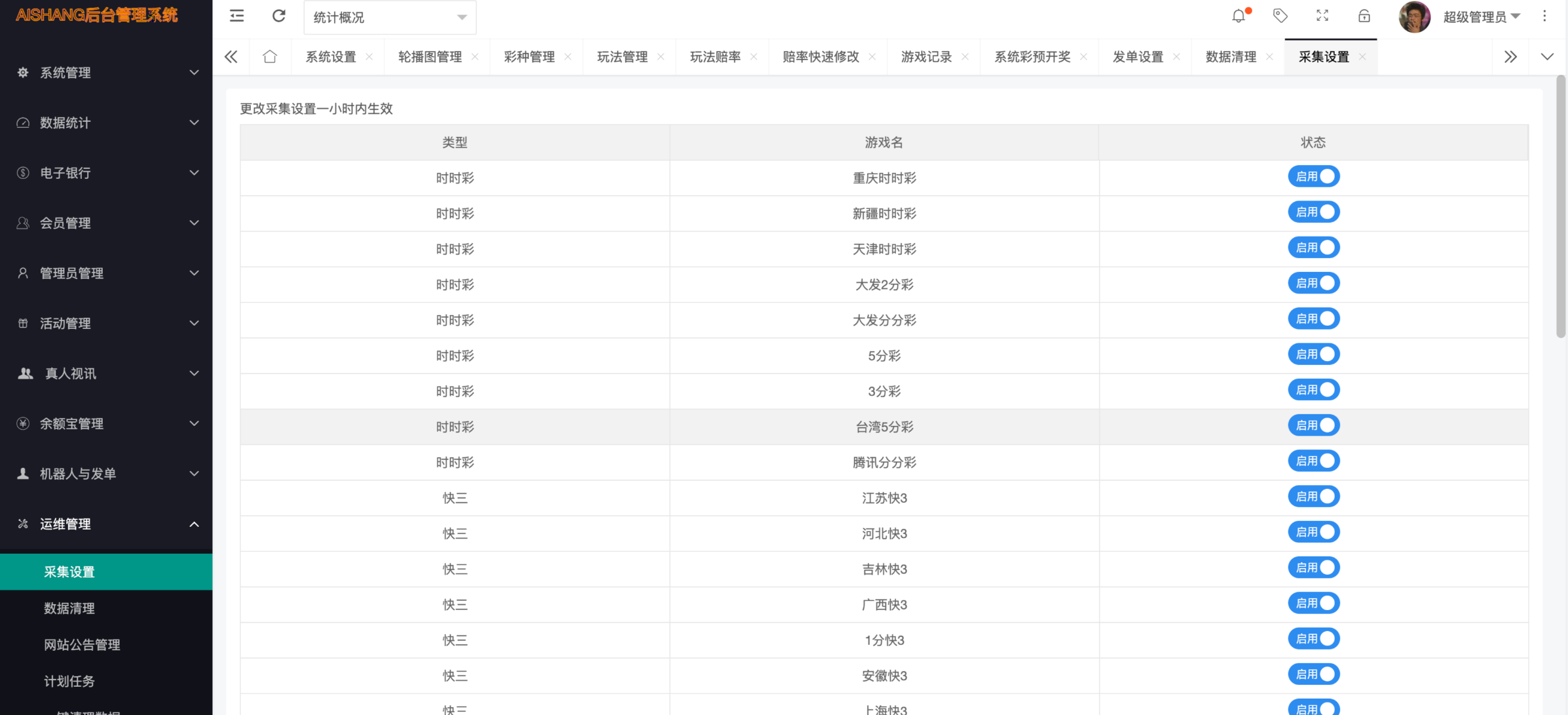This screenshot has width=1568, height=715.
Task: Refresh the page with reload icon
Action: click(279, 16)
